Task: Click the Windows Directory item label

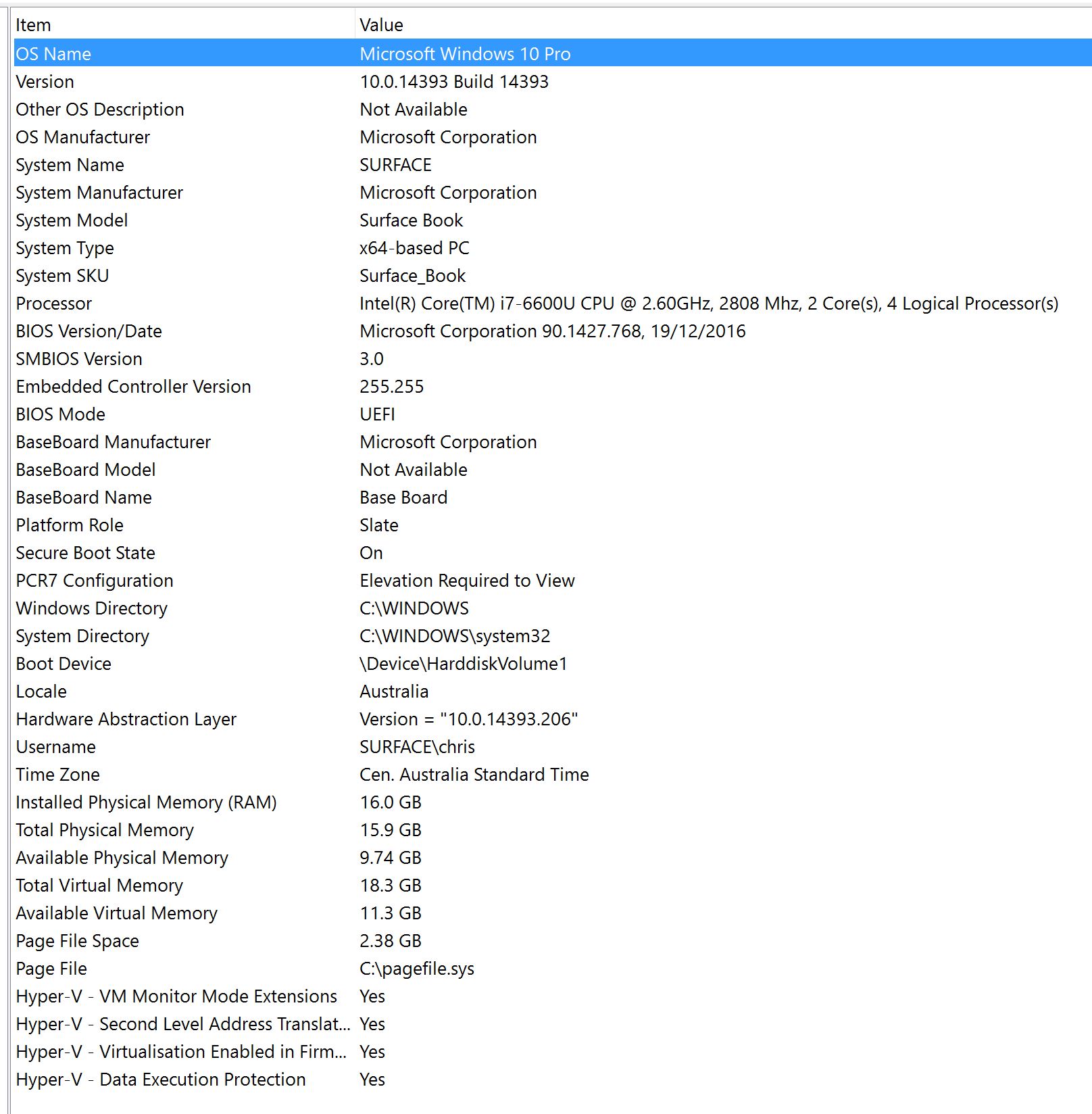Action: point(91,608)
